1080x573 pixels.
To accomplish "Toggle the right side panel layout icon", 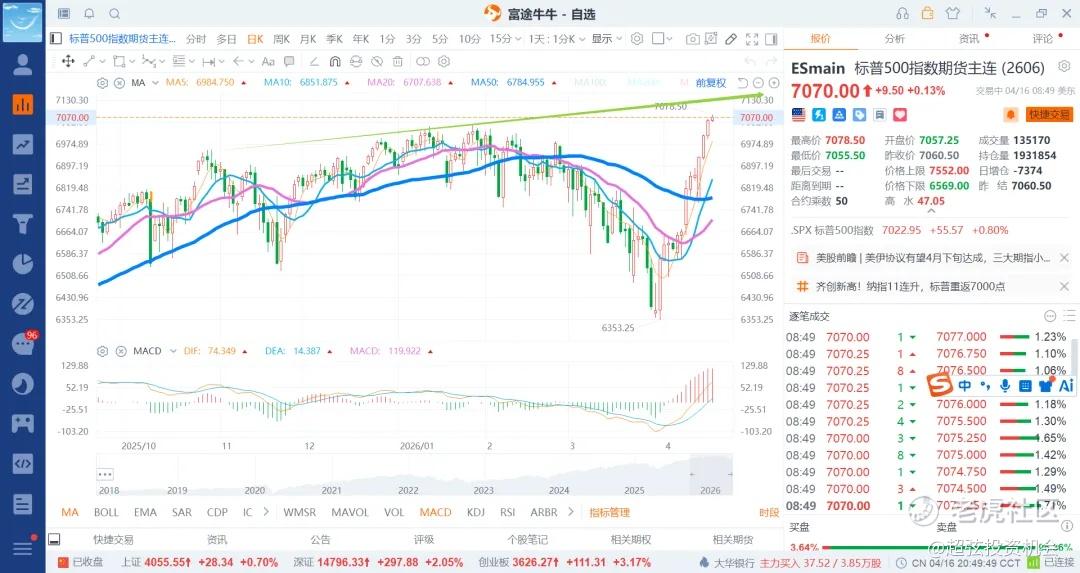I will [x=771, y=39].
